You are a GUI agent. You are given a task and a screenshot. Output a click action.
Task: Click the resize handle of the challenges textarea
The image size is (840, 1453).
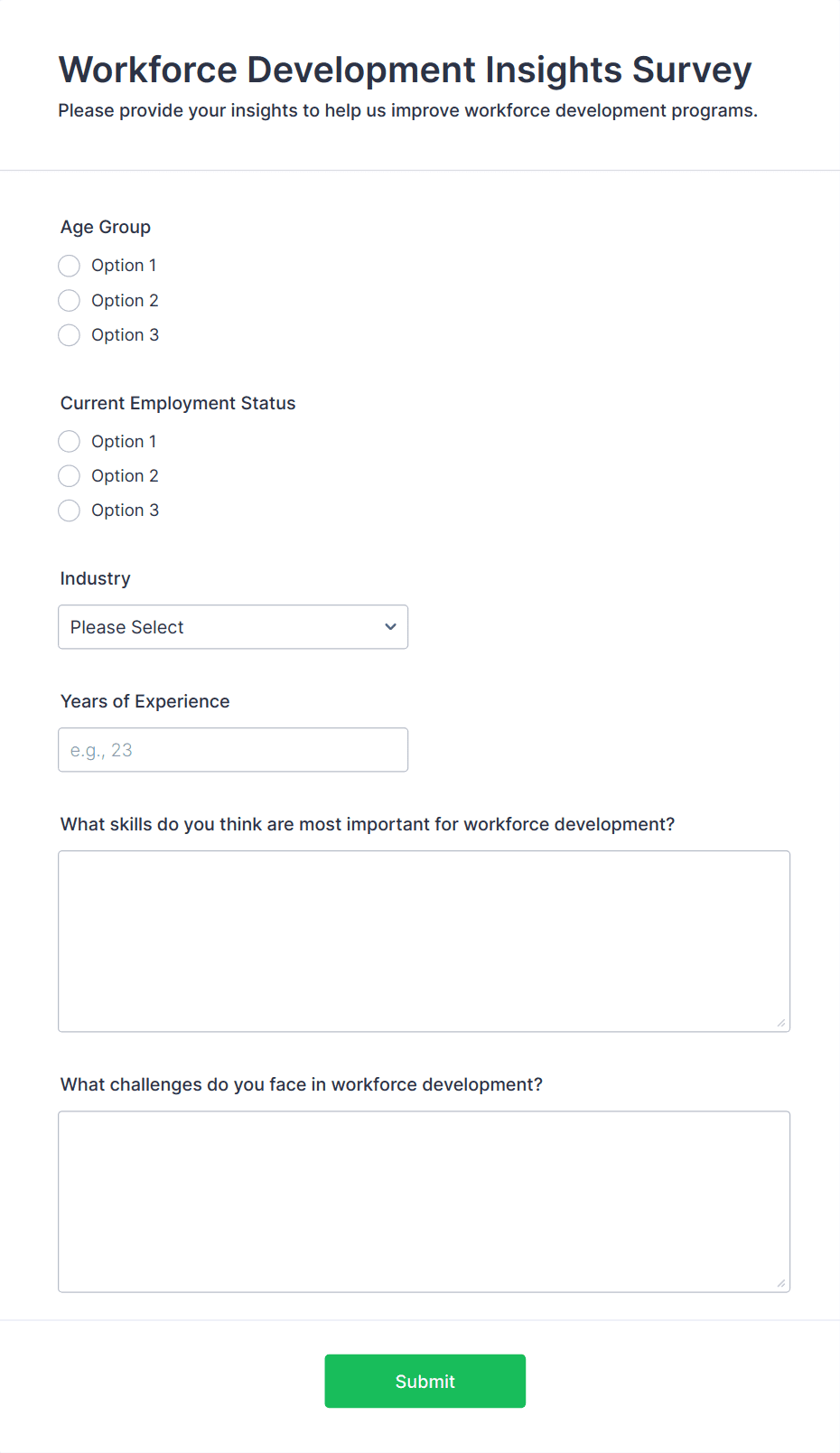pyautogui.click(x=780, y=1283)
